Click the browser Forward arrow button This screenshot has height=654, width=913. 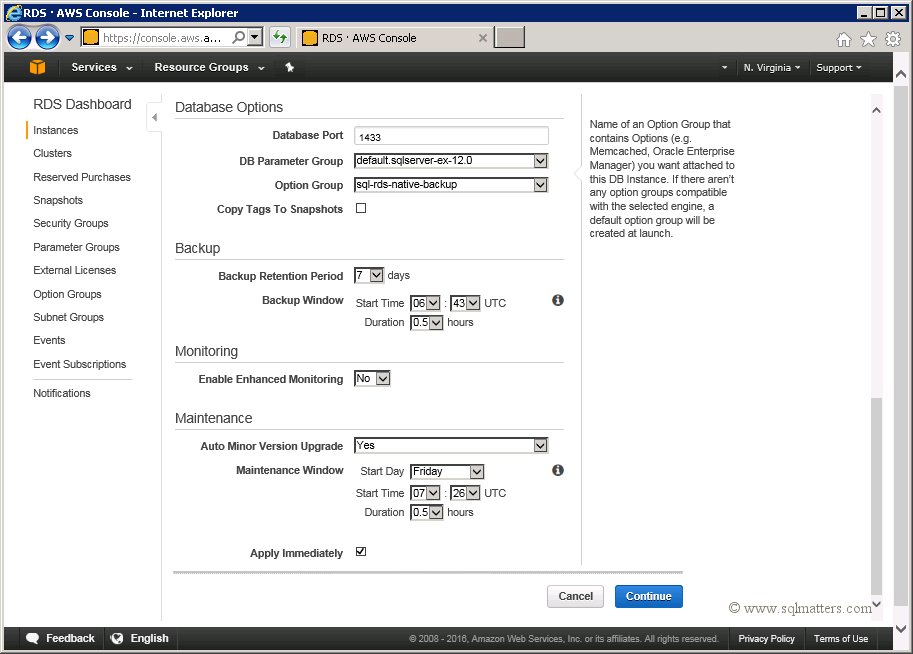point(47,38)
